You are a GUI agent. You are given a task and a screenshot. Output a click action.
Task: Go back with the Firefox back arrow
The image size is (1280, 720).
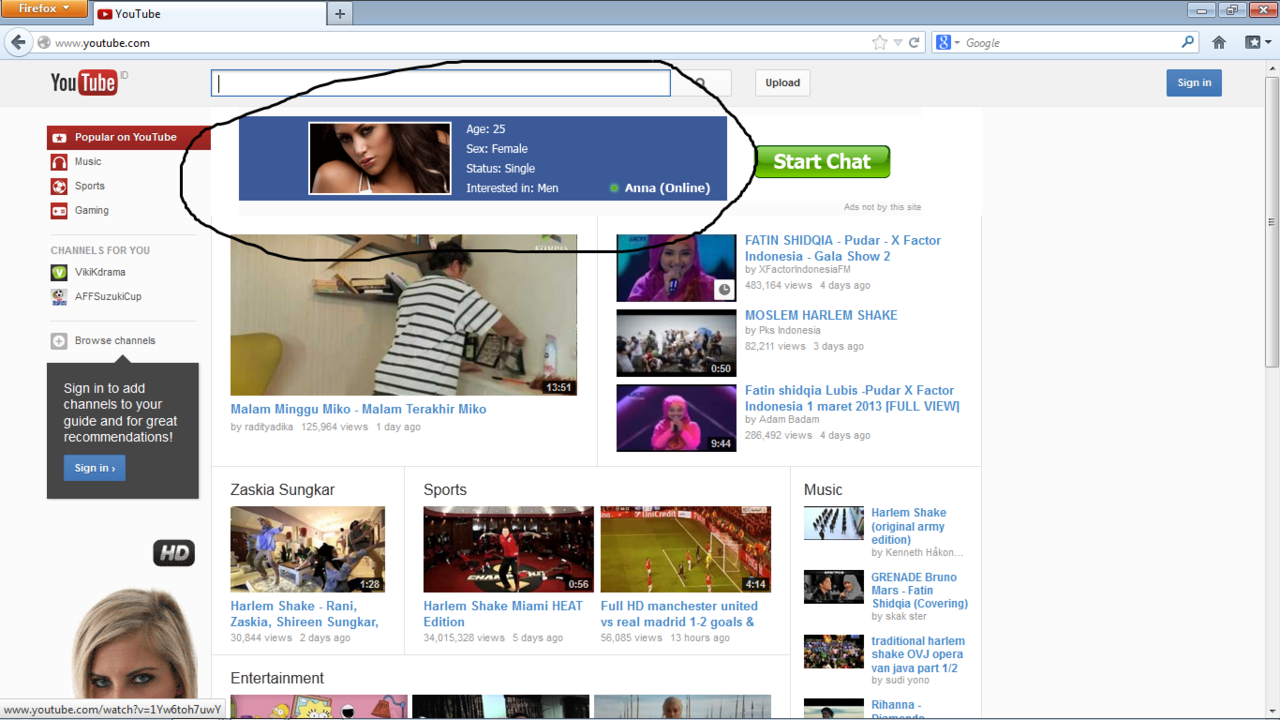[x=18, y=42]
